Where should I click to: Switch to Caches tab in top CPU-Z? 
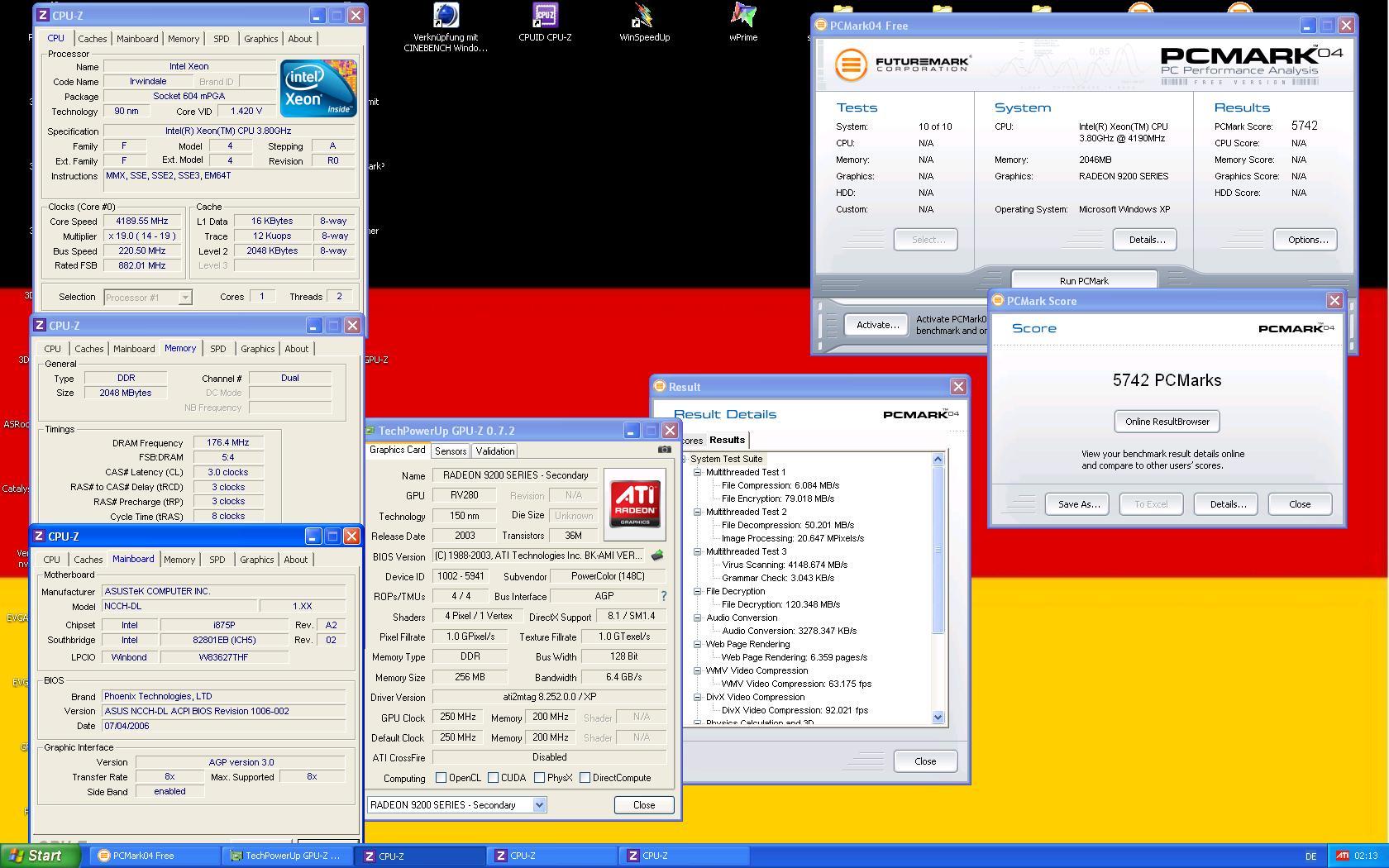click(92, 39)
